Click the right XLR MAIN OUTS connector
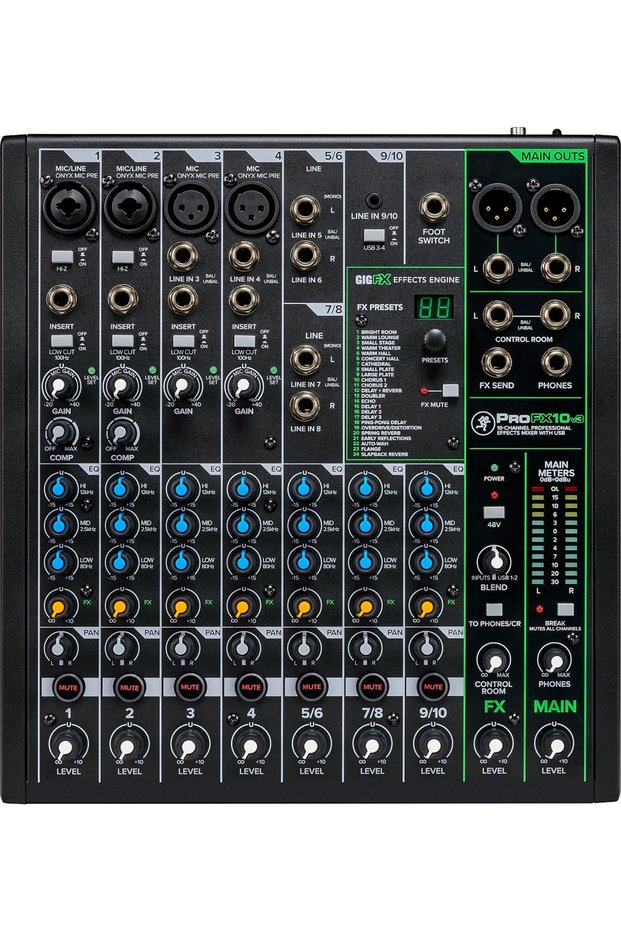Screen dimensions: 621x931 555,208
